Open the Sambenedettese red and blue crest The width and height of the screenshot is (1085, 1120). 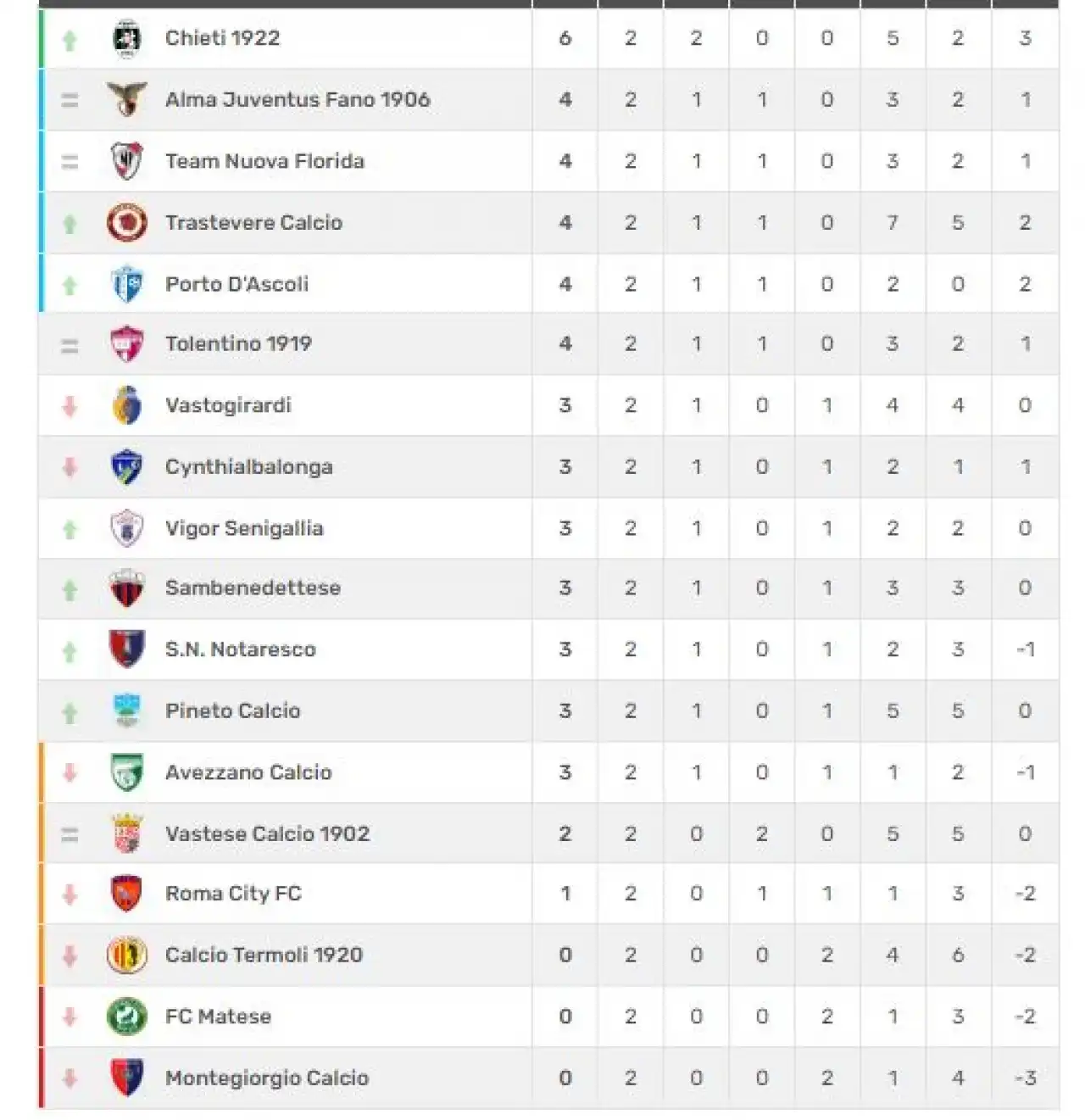click(127, 588)
